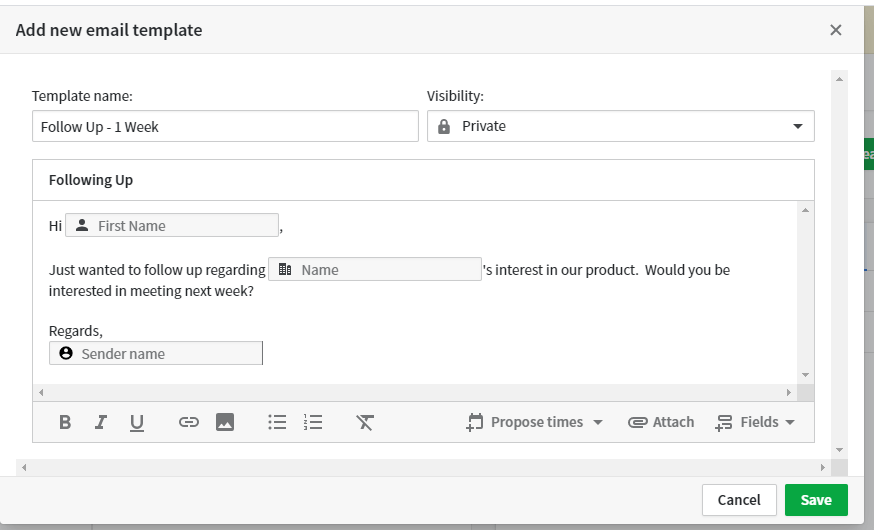
Task: Open the Visibility Private dropdown
Action: click(620, 126)
